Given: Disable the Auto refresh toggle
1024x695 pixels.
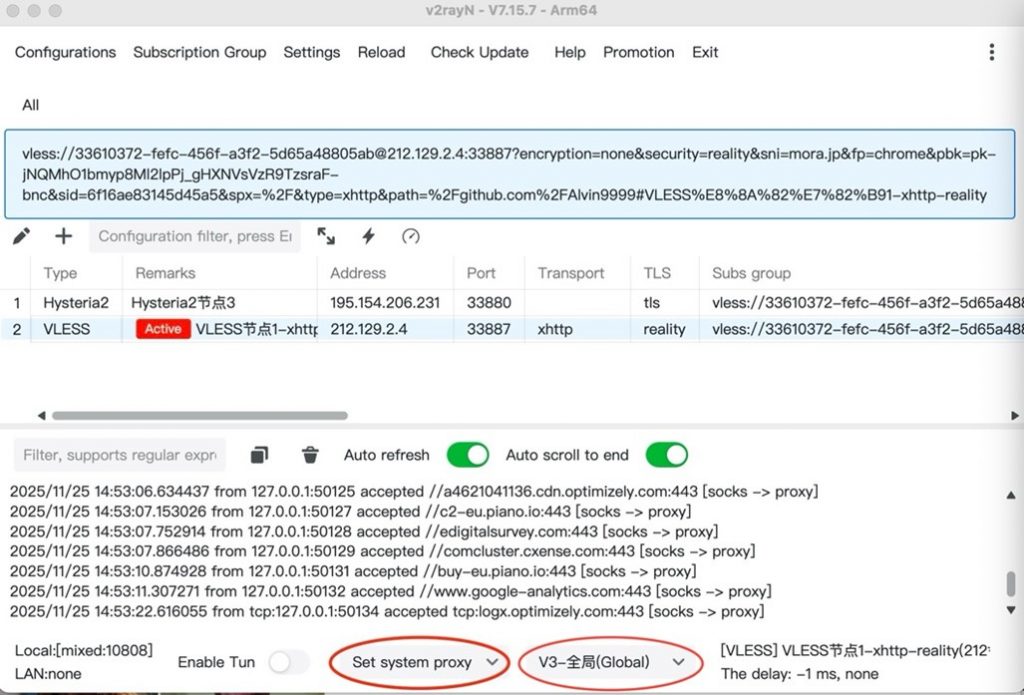Looking at the screenshot, I should [467, 455].
